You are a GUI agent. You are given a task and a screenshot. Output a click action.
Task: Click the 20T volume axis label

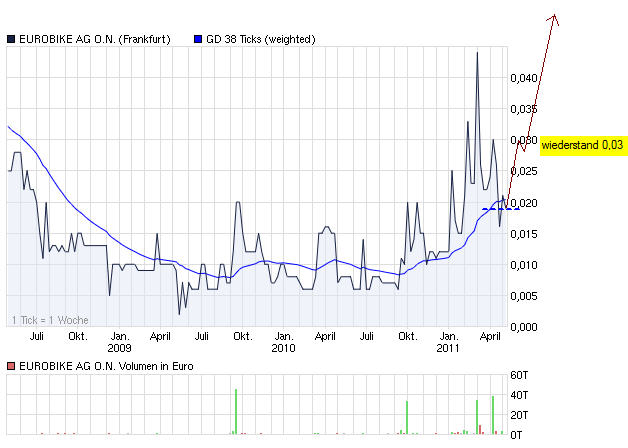(x=518, y=415)
